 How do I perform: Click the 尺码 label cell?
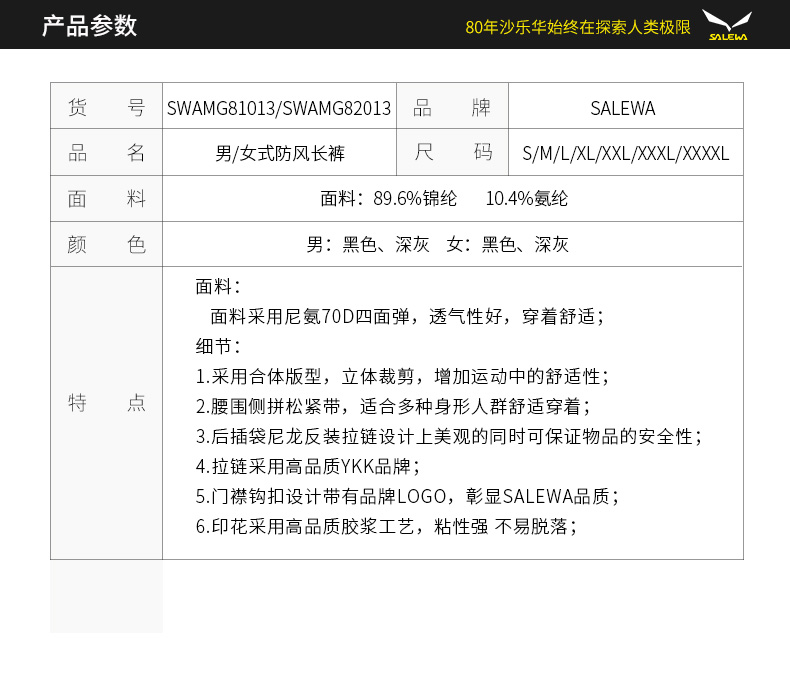coord(452,152)
